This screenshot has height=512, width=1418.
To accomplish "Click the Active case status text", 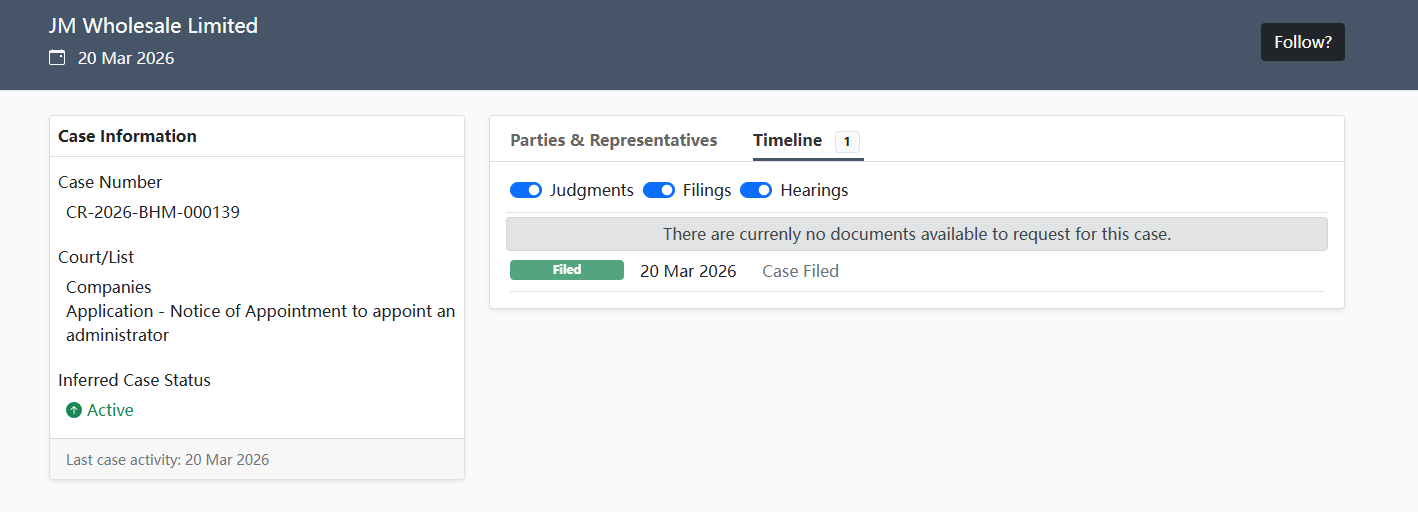I will coord(110,410).
